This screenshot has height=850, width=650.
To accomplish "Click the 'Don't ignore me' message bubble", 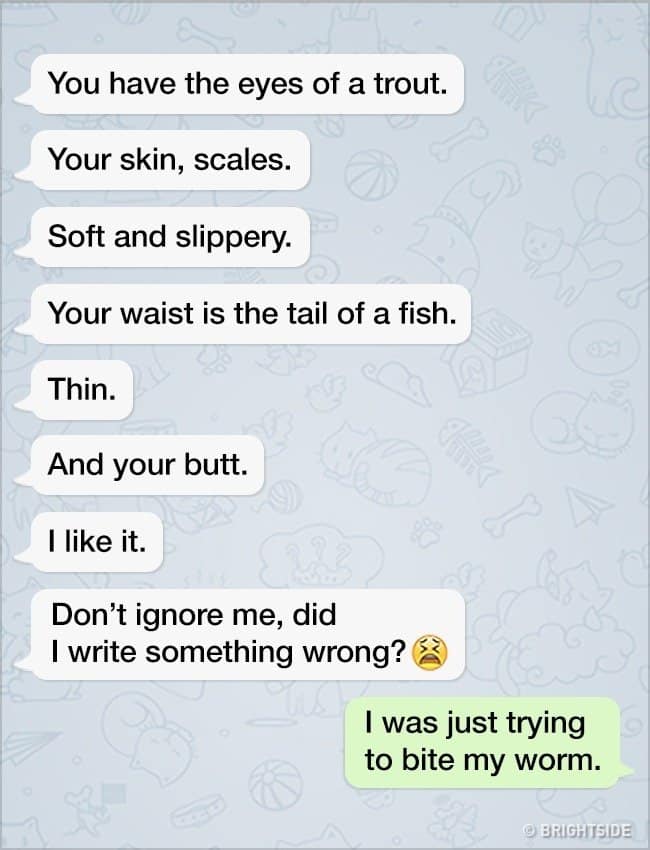I will pyautogui.click(x=248, y=634).
